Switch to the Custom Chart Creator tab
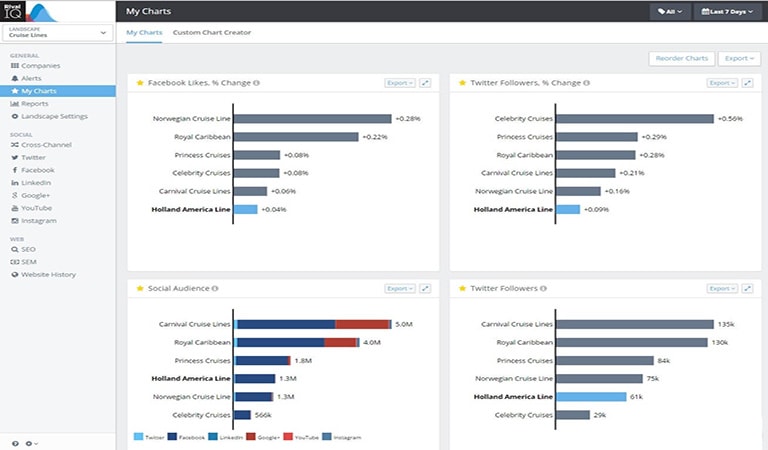Viewport: 768px width, 450px height. click(x=212, y=32)
